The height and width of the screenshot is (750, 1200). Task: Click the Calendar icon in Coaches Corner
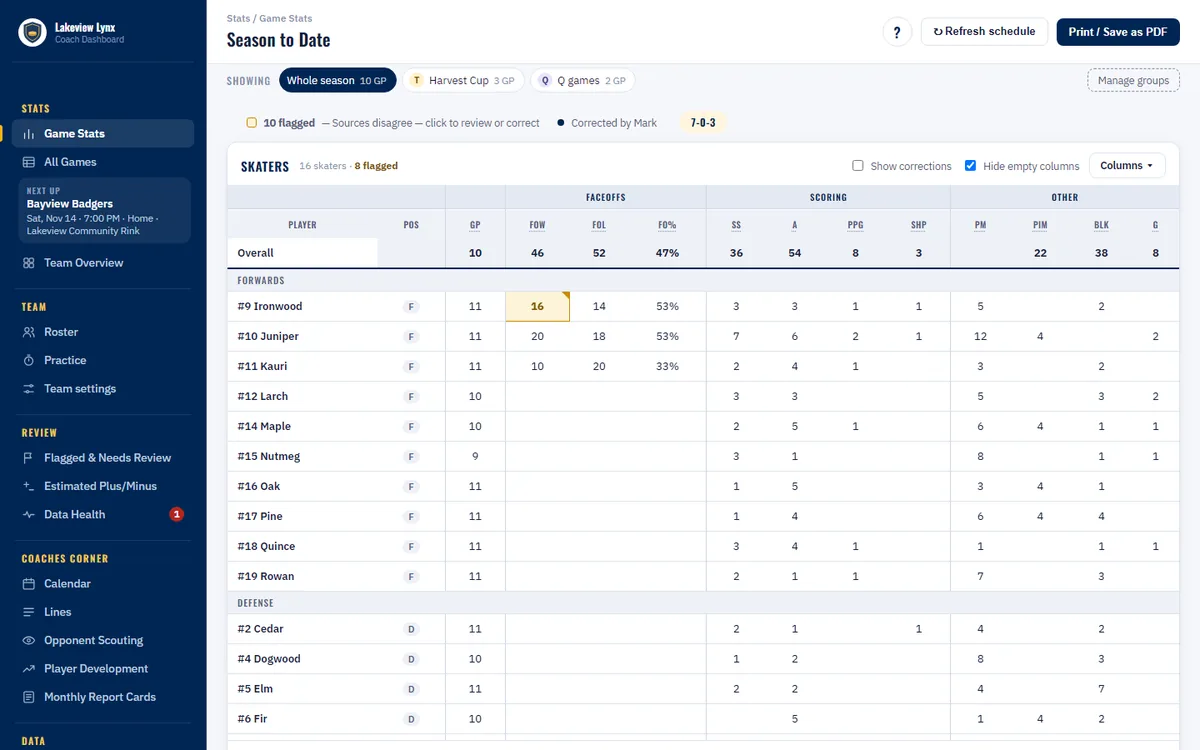(x=29, y=584)
